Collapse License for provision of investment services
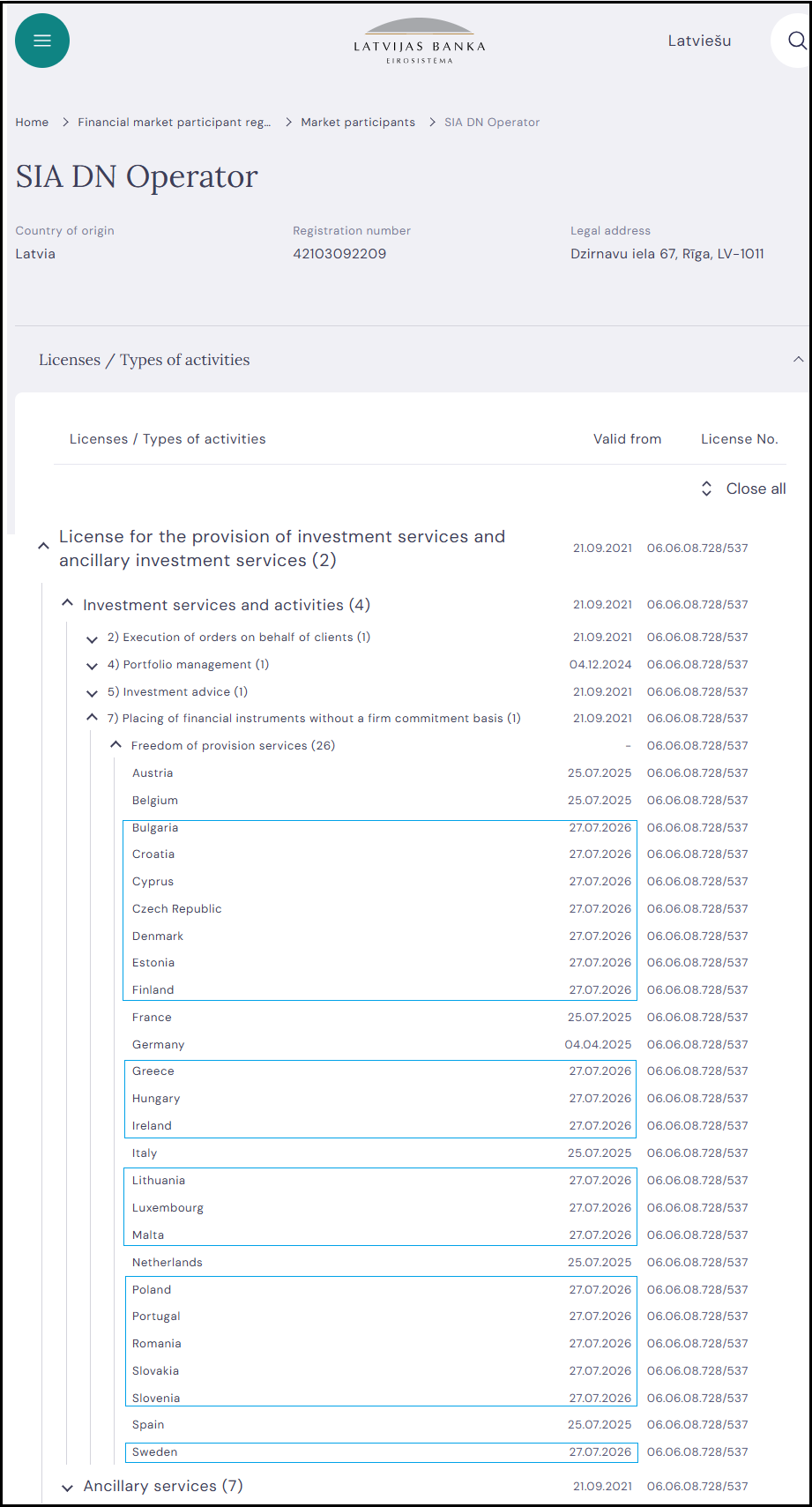The width and height of the screenshot is (812, 1507). pos(43,547)
